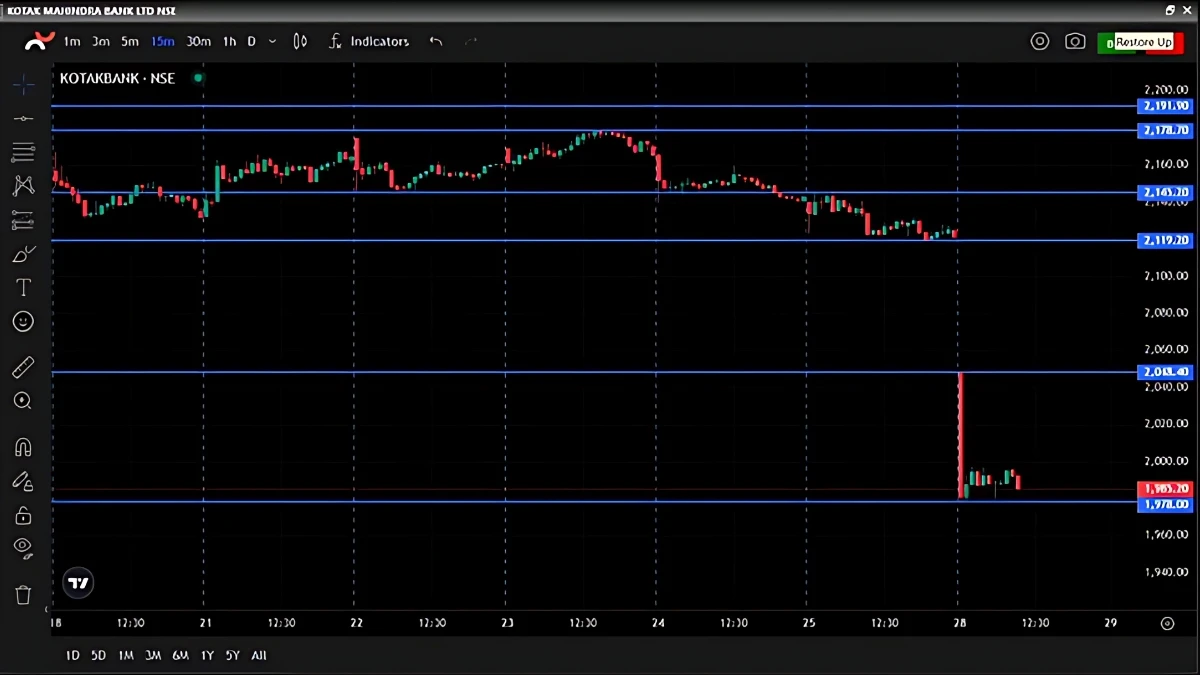The width and height of the screenshot is (1200, 675).
Task: Select the patterns drawing tool
Action: coord(23,185)
